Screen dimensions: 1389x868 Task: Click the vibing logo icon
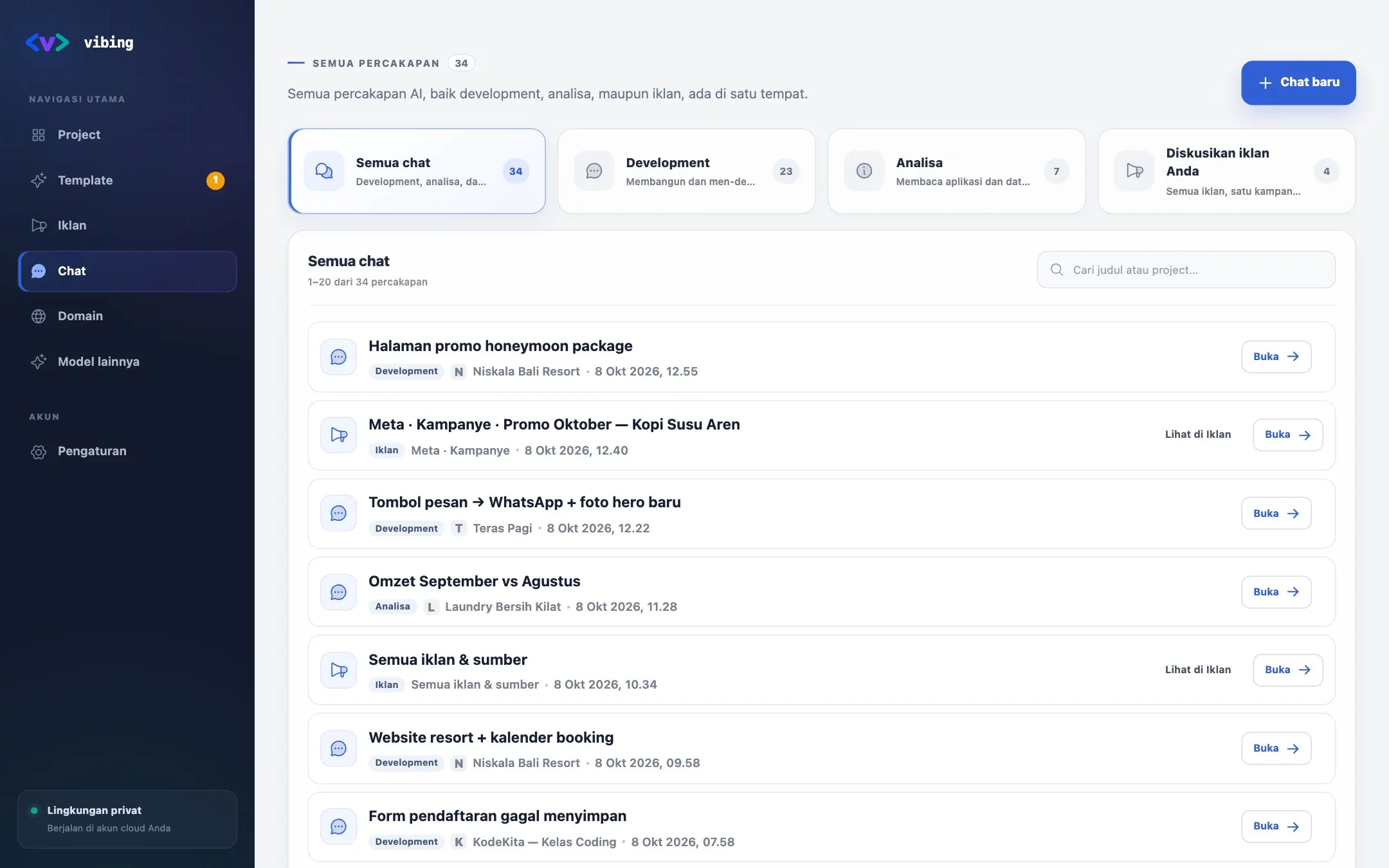tap(47, 42)
